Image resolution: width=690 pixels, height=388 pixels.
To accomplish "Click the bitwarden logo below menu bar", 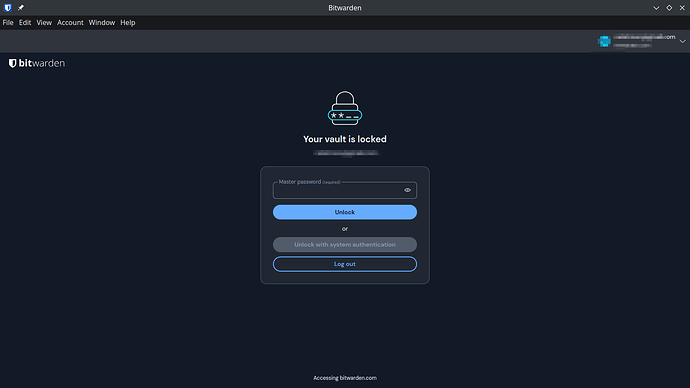I will pyautogui.click(x=37, y=63).
